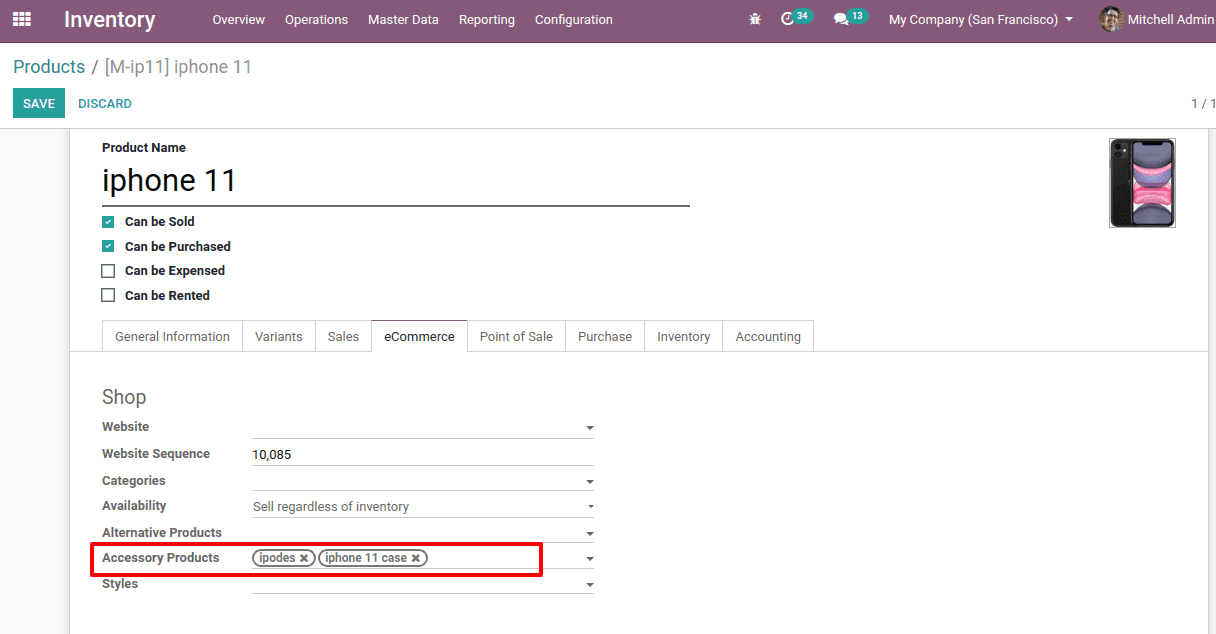Open the Overview menu
The image size is (1216, 634).
tap(239, 19)
